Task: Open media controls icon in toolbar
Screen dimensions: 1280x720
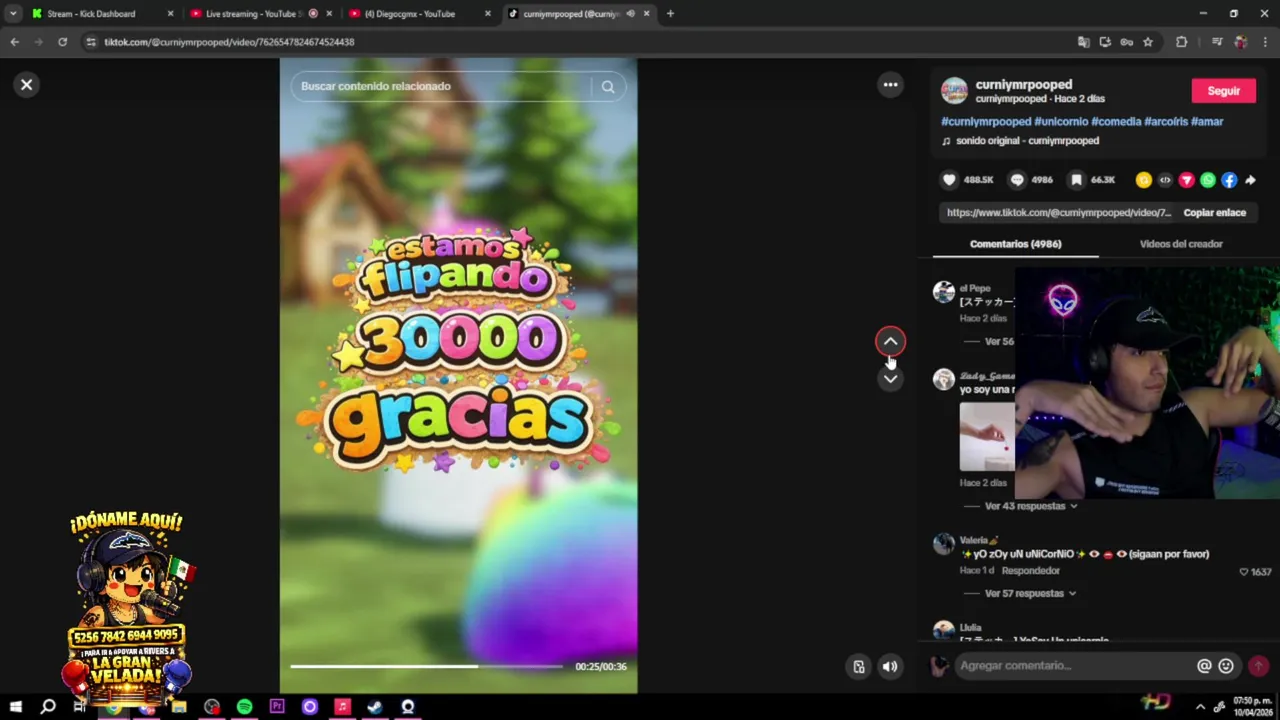Action: 1216,42
